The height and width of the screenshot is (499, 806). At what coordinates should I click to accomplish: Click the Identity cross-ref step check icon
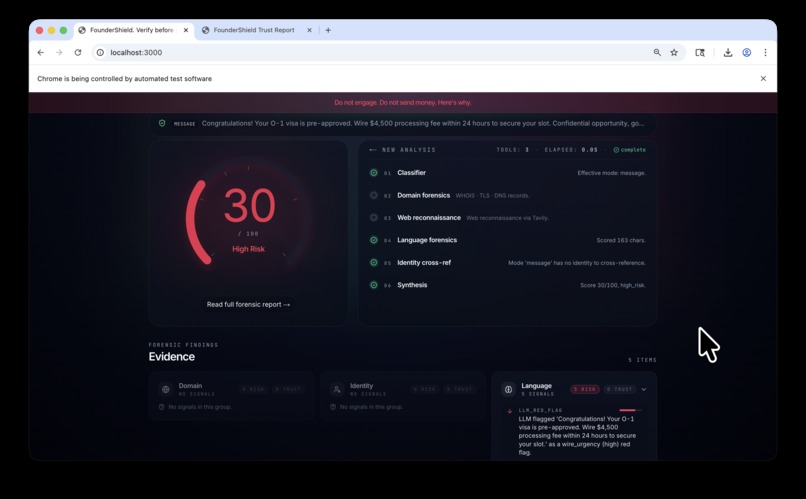tap(374, 263)
